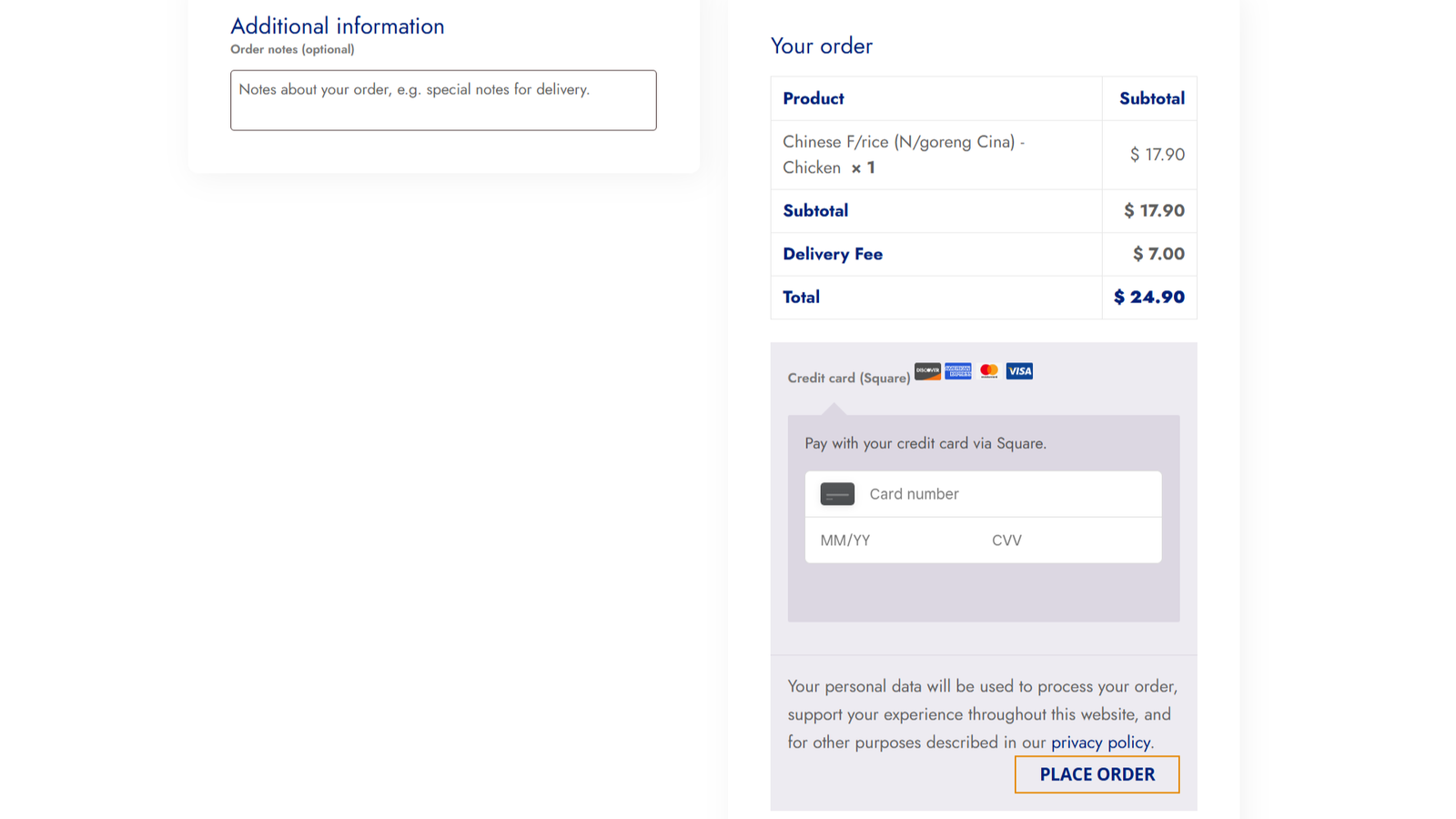Click the PLACE ORDER button

pos(1097,774)
